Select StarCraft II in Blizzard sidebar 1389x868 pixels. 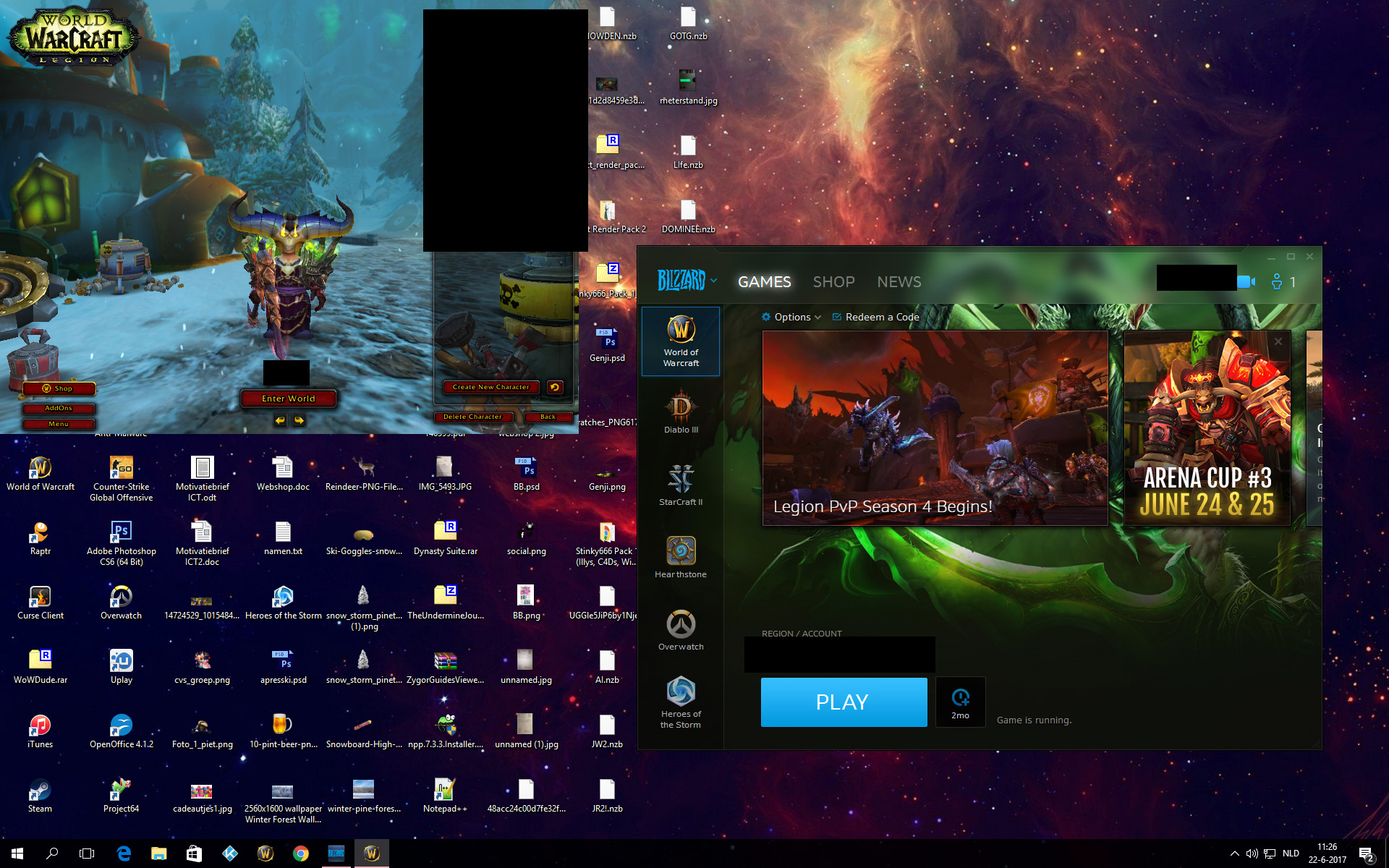click(x=681, y=484)
